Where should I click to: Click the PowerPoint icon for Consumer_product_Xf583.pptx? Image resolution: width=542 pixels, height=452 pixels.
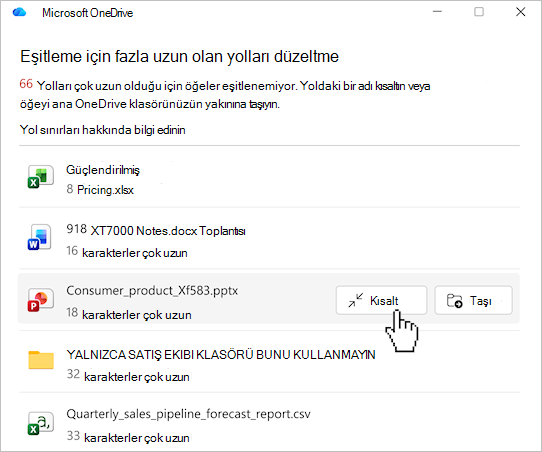tap(41, 299)
